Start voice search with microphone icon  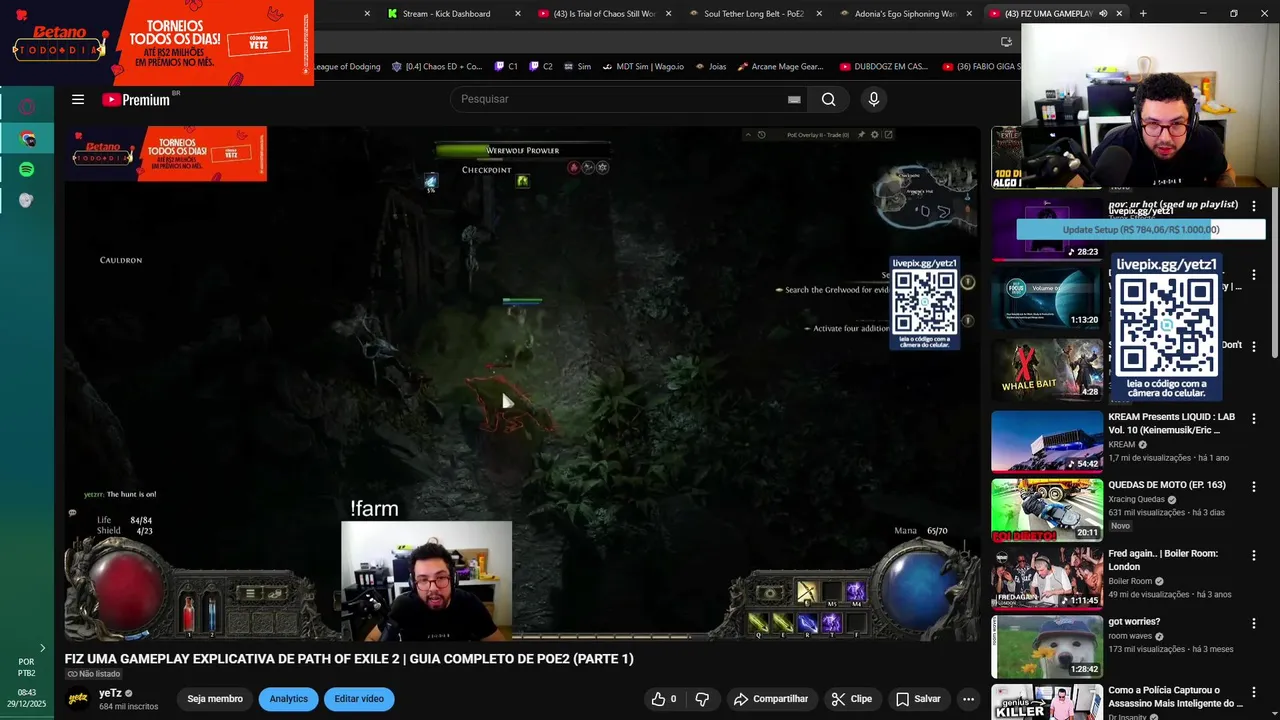874,99
